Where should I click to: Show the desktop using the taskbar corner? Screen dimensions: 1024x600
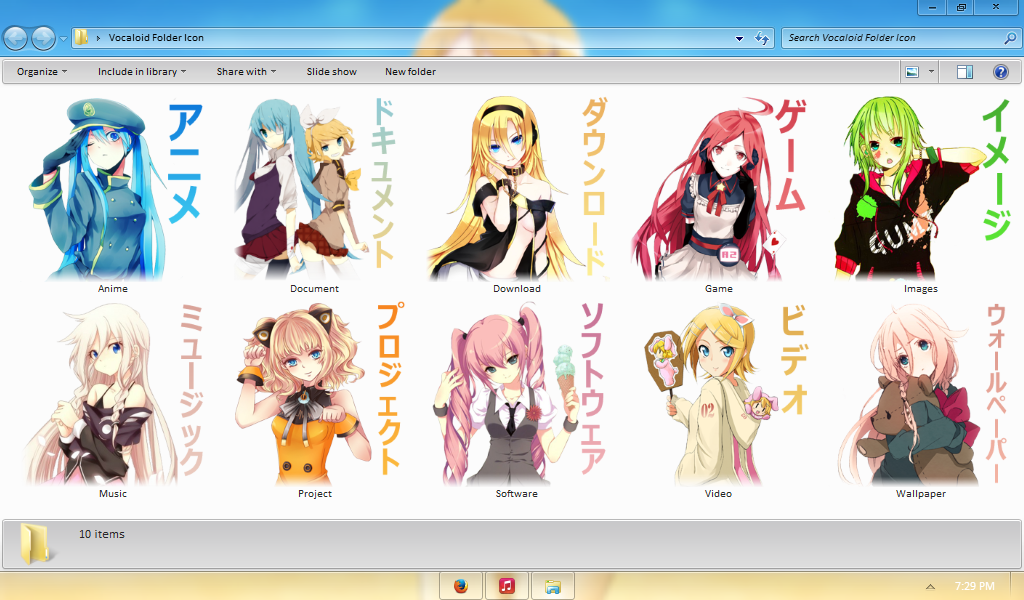pos(1019,585)
